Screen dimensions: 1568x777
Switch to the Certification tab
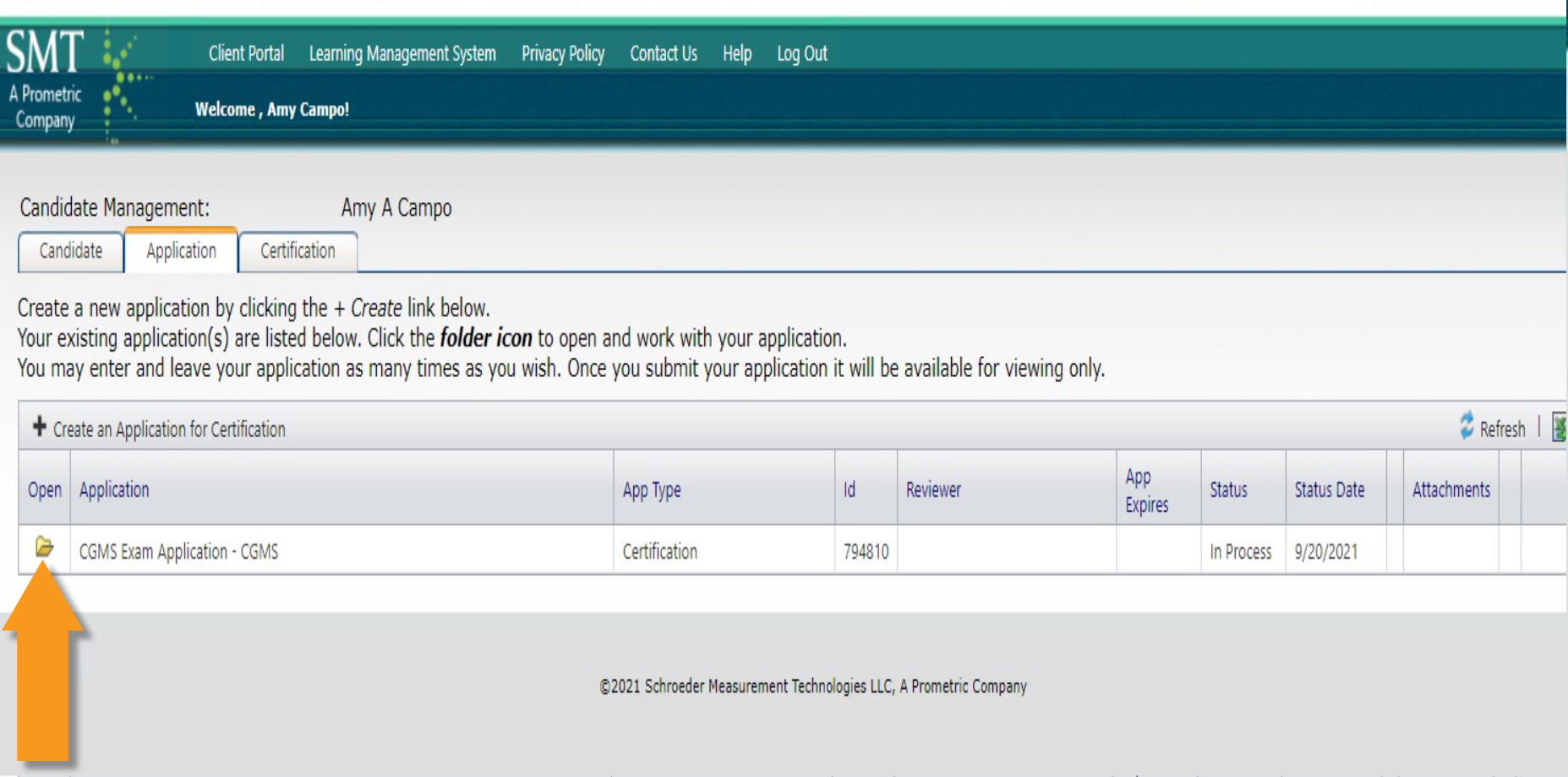pyautogui.click(x=298, y=251)
